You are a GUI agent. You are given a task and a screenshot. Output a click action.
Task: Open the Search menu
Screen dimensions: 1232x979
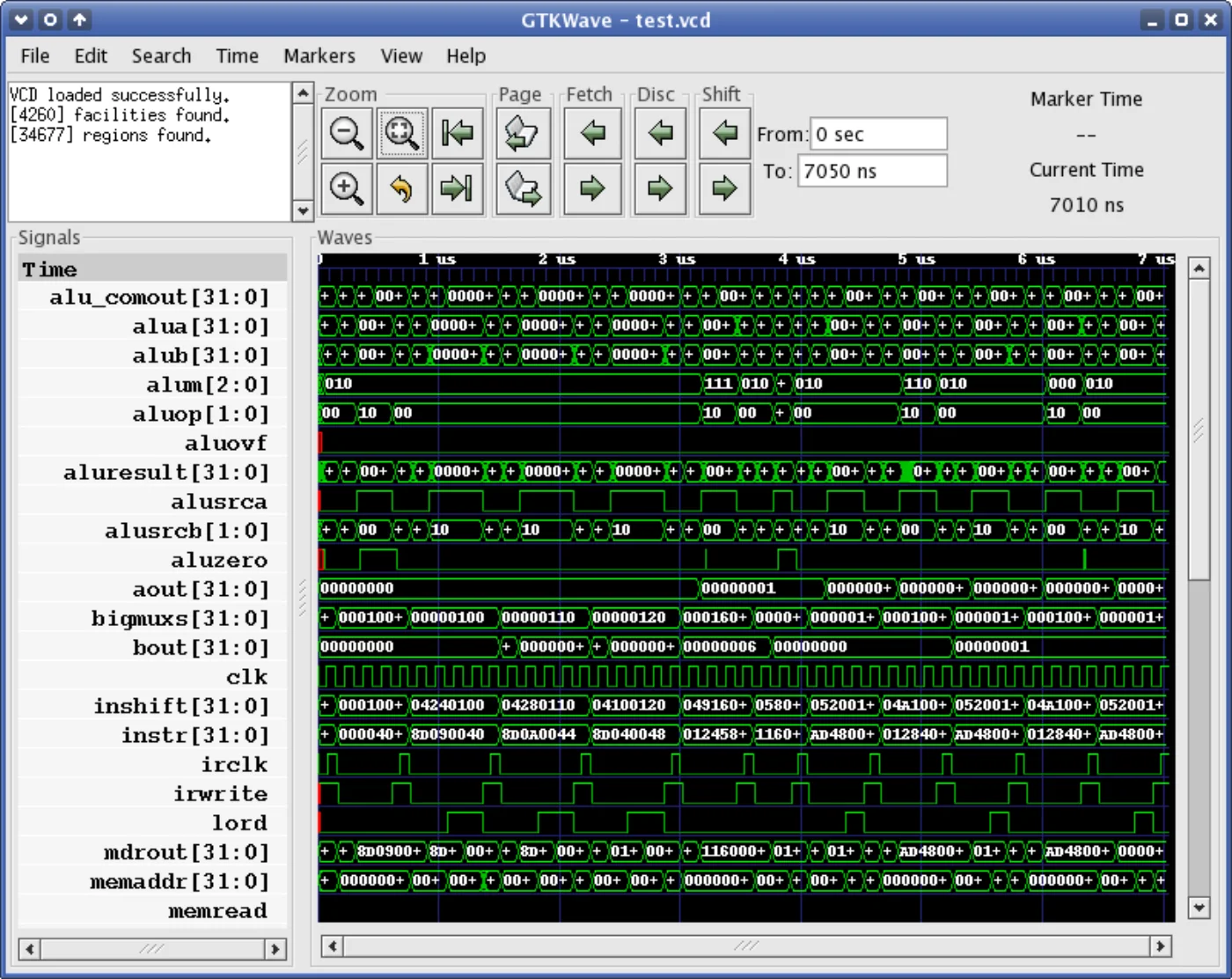[161, 56]
